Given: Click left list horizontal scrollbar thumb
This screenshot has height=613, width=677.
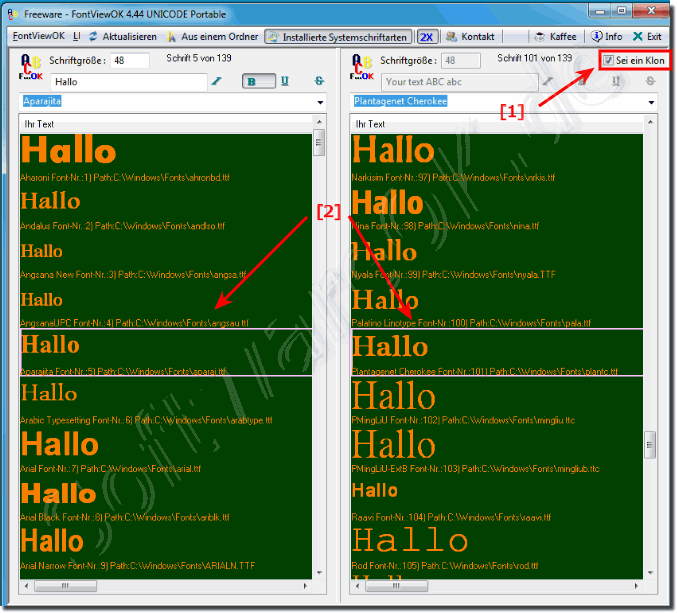Looking at the screenshot, I should click(65, 586).
